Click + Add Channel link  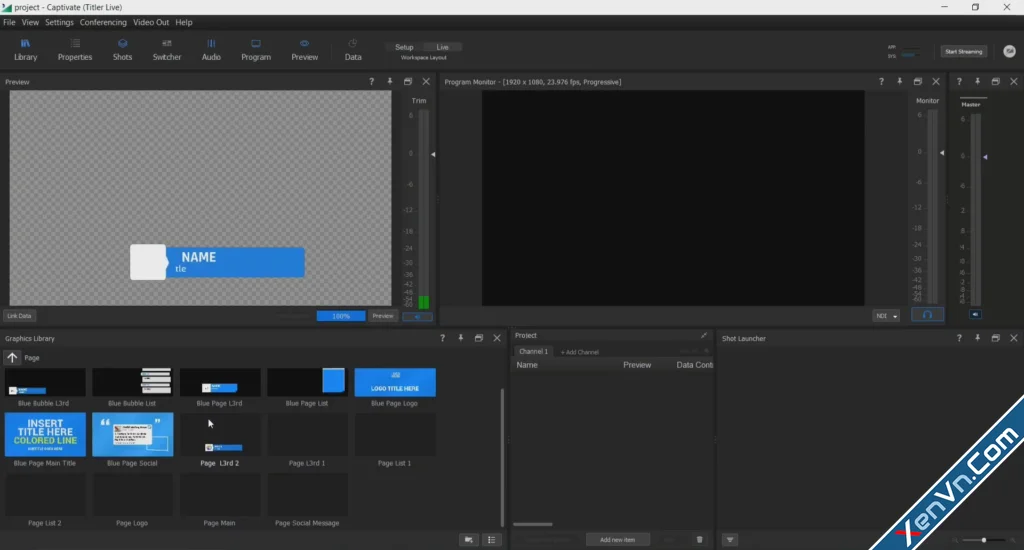pos(579,352)
